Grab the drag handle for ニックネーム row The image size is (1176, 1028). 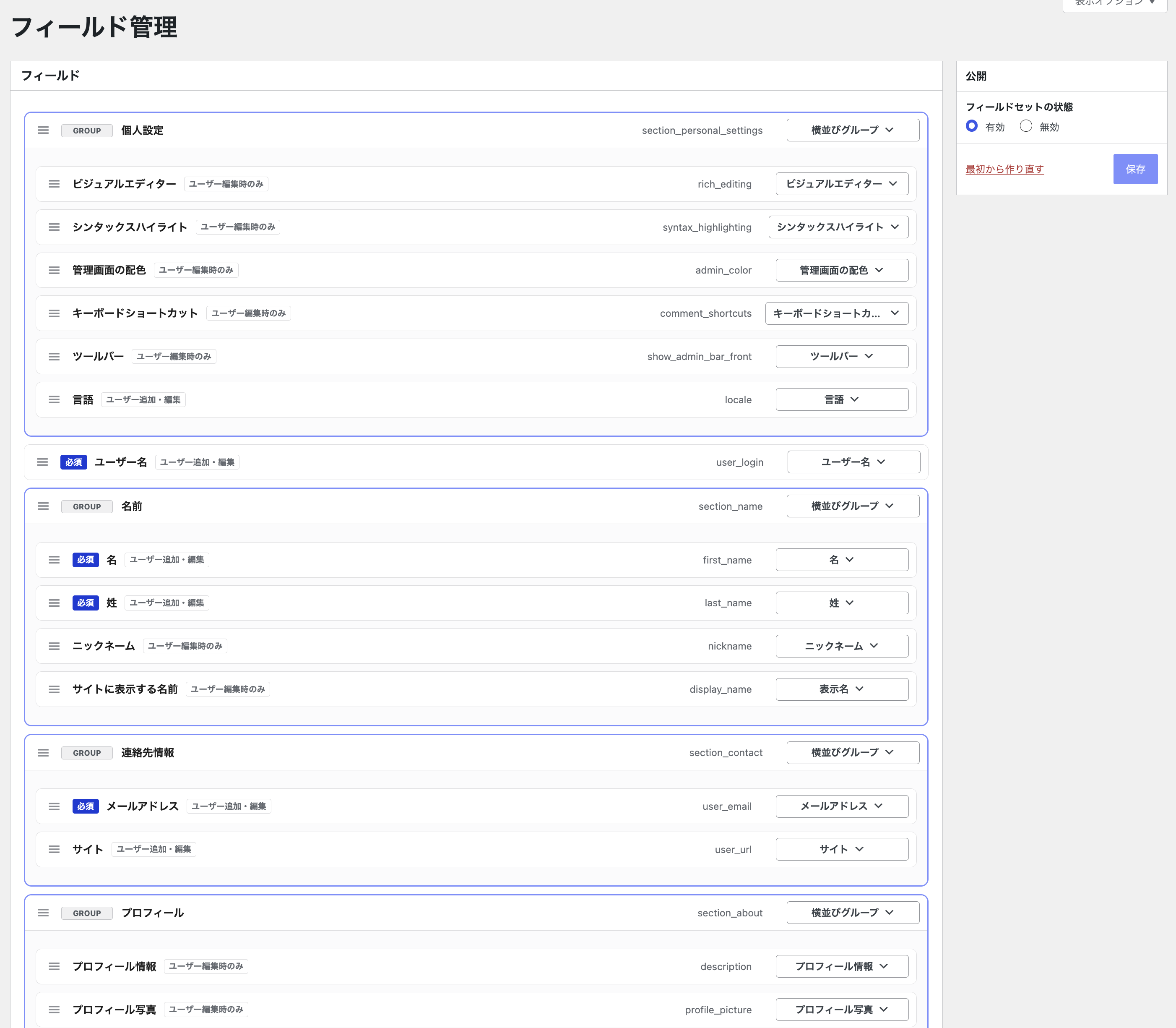coord(54,646)
